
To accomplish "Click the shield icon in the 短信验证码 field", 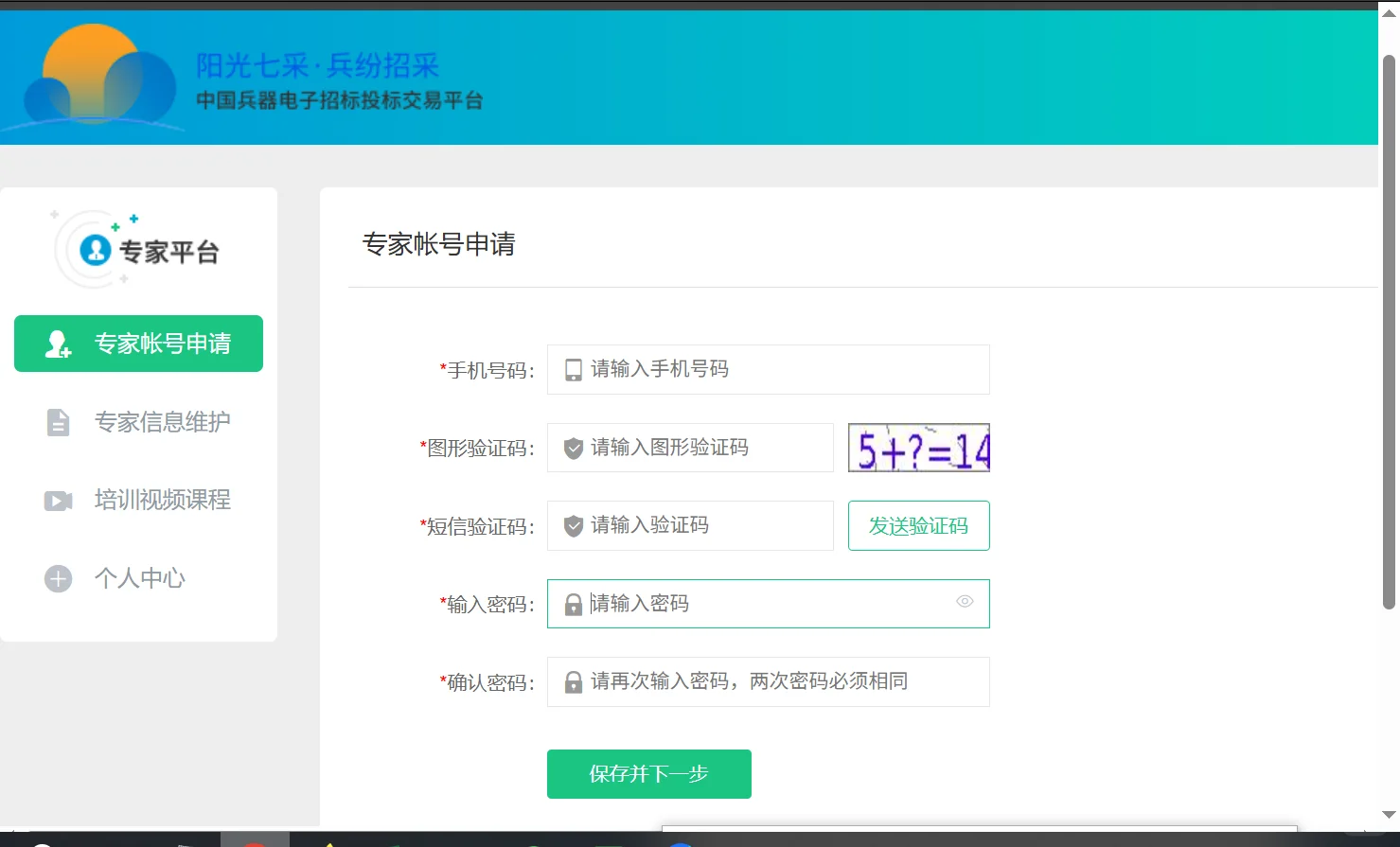I will 572,525.
